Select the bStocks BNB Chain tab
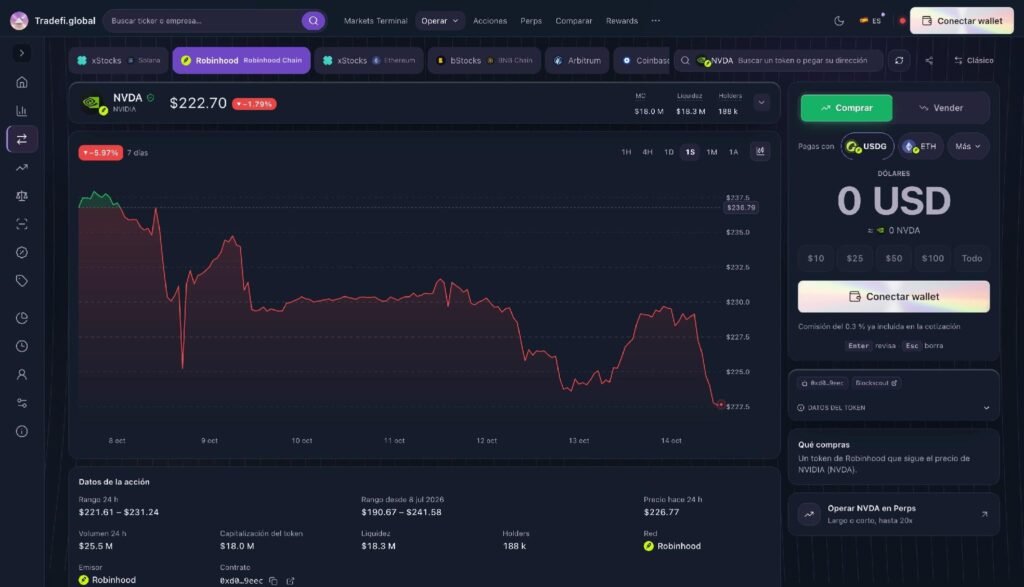1024x587 pixels. (x=485, y=61)
